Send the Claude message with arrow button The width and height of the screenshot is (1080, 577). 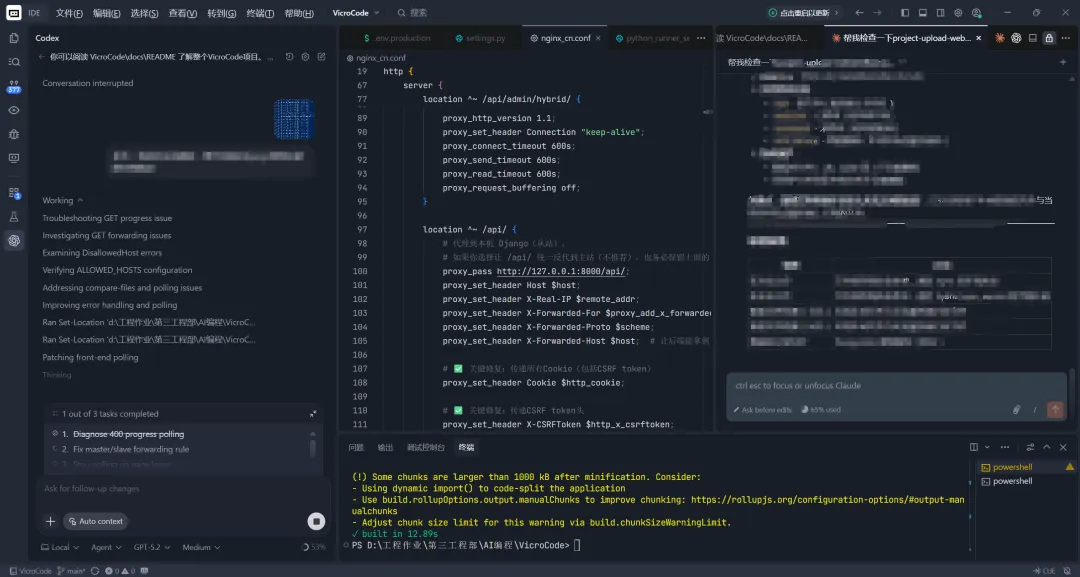(x=1055, y=410)
